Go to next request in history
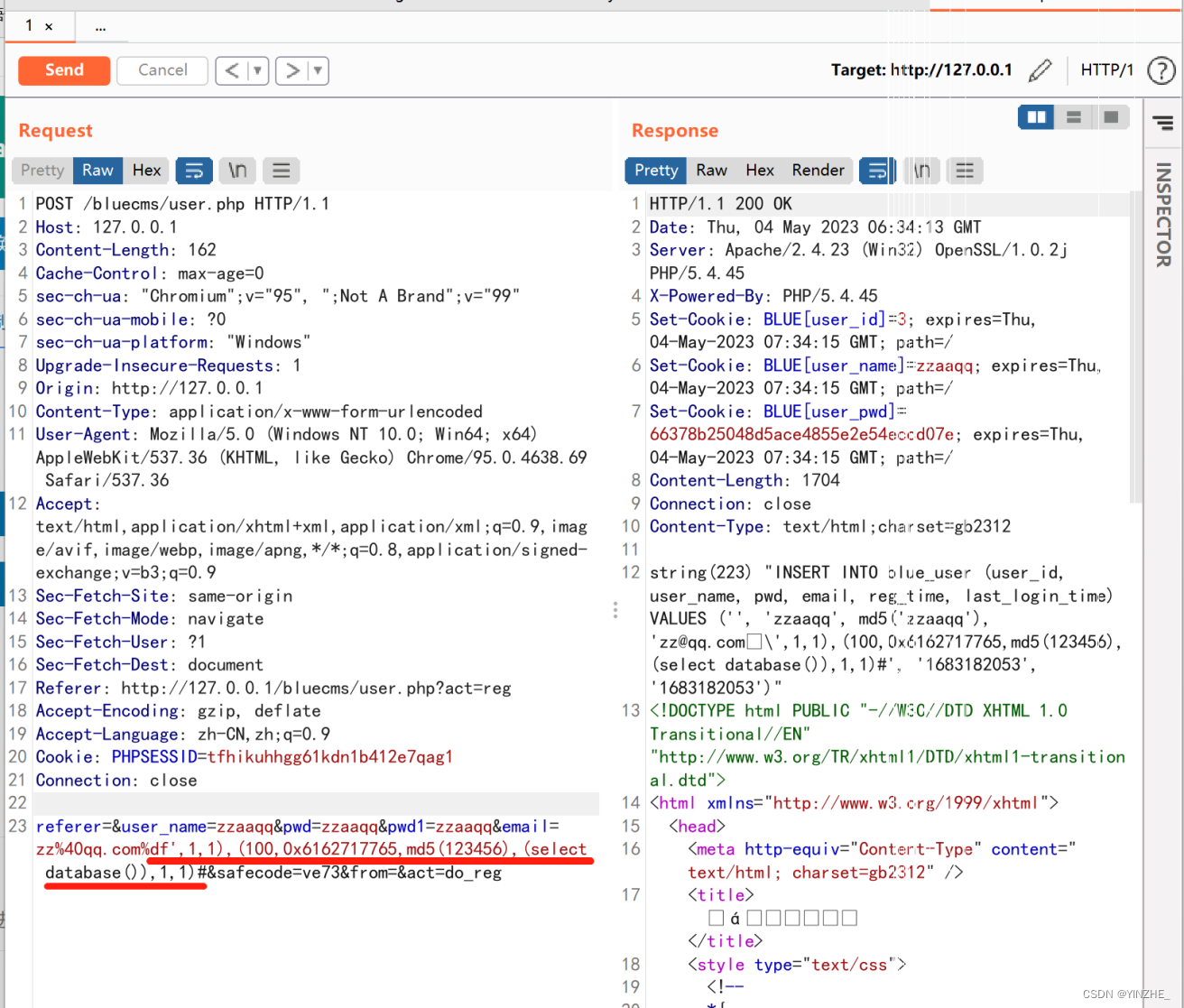This screenshot has height=1008, width=1184. [x=292, y=70]
